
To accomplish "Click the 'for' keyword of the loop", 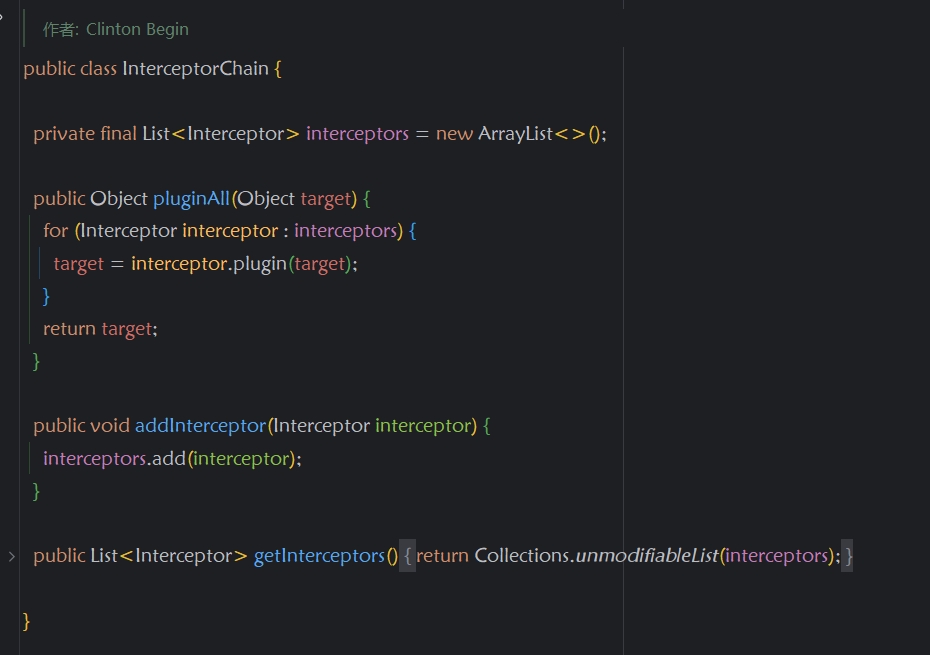I will click(x=55, y=231).
